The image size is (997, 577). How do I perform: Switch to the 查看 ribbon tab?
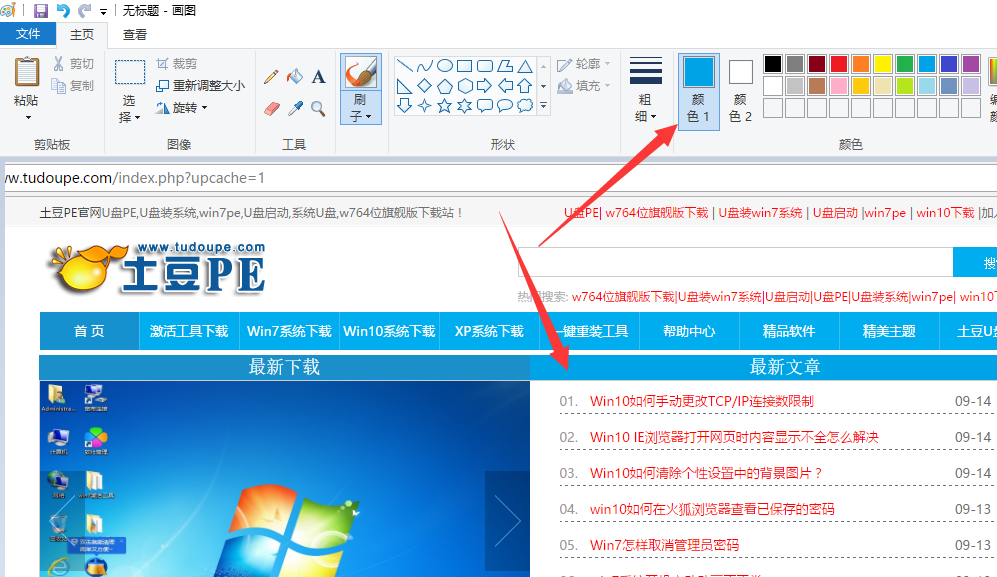[134, 34]
